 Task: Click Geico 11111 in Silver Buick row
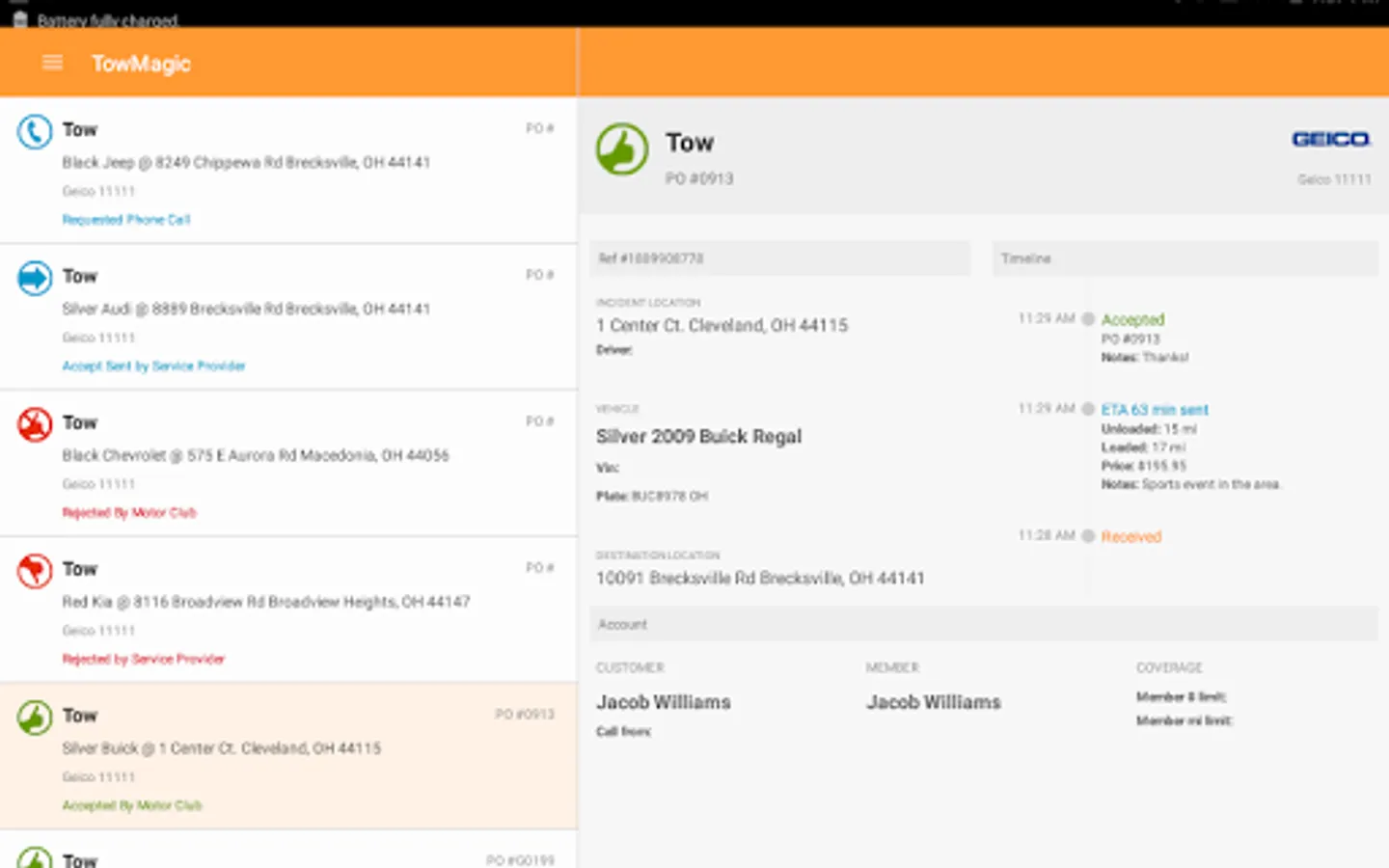tap(98, 777)
